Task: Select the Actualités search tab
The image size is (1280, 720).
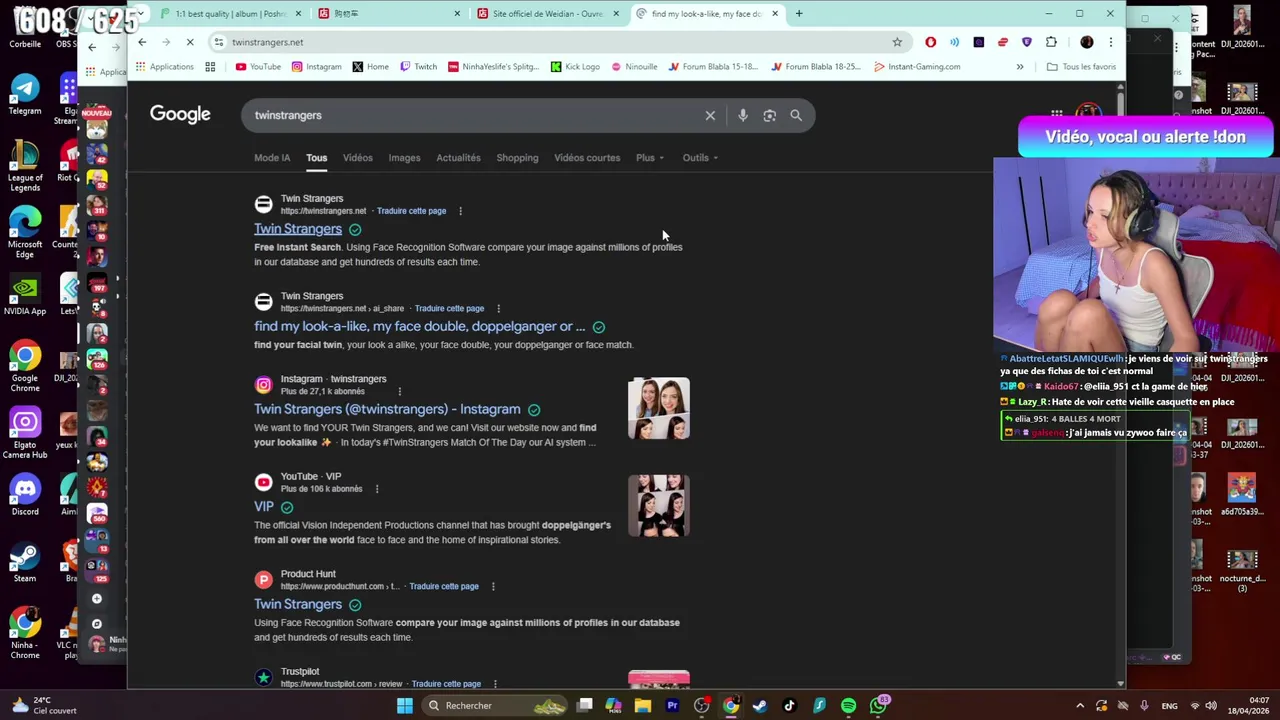Action: 458,158
